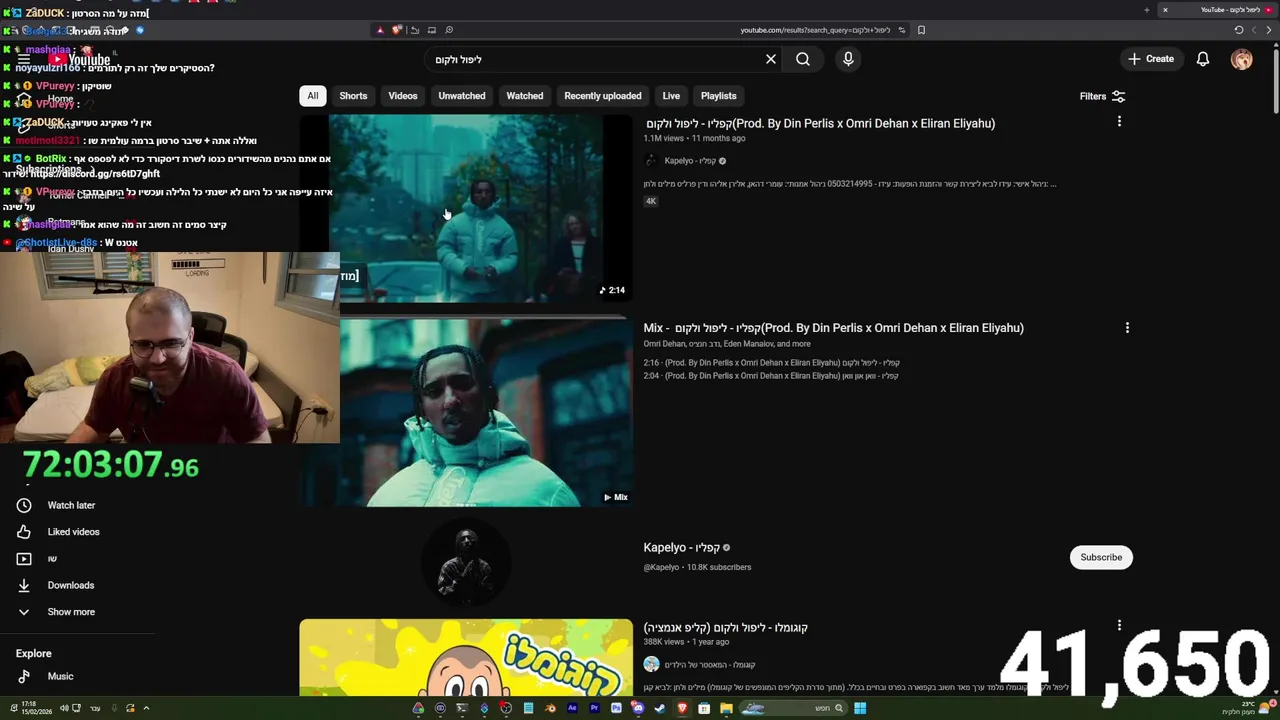Subscribe to the Kapelyo channel
This screenshot has height=720, width=1280.
pyautogui.click(x=1101, y=557)
